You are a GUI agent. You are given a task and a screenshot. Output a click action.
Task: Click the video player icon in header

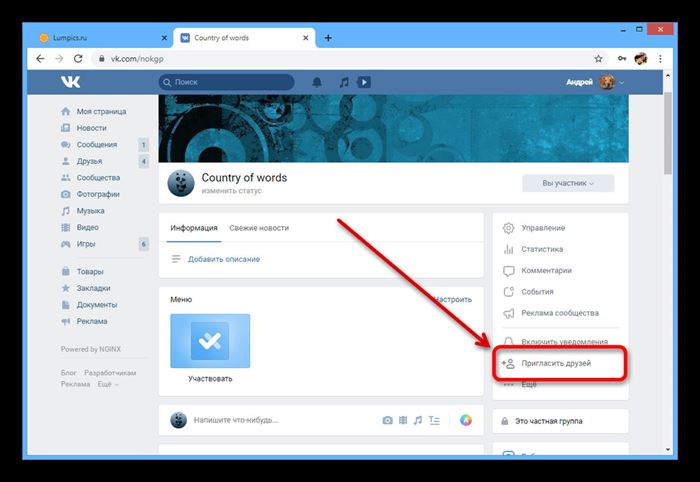(x=364, y=82)
